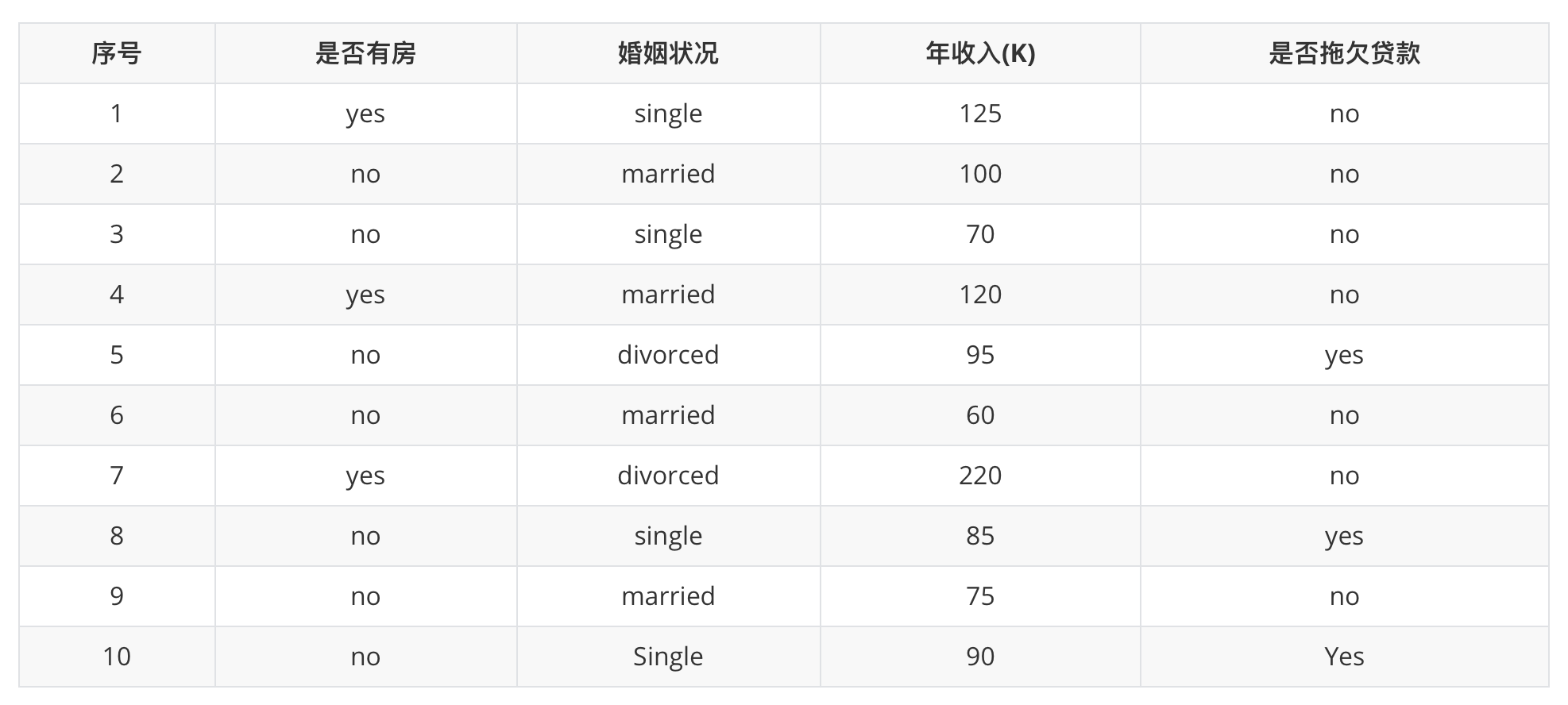Screen dimensions: 1568x705
Task: Click the cell containing 70
Action: tap(980, 234)
